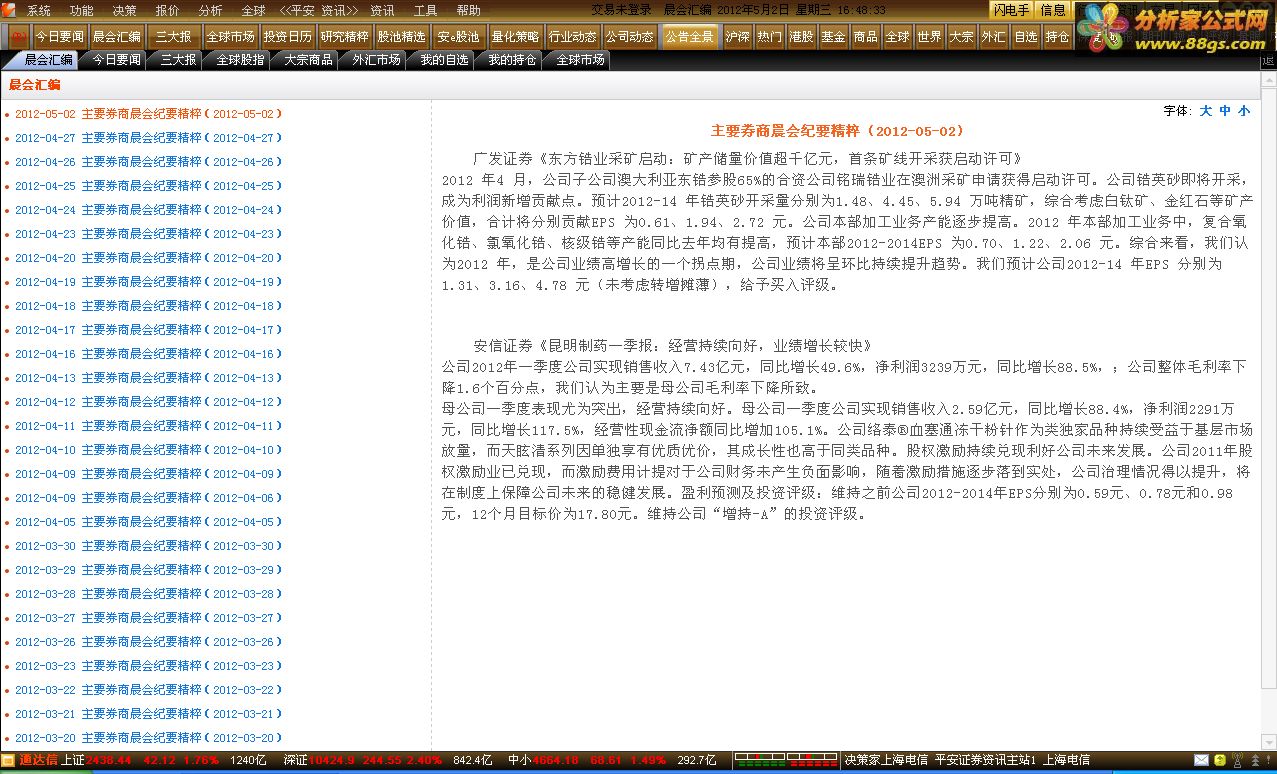Open the 2012-03-30 晨会纪要 entry
This screenshot has width=1277, height=774.
coord(148,546)
